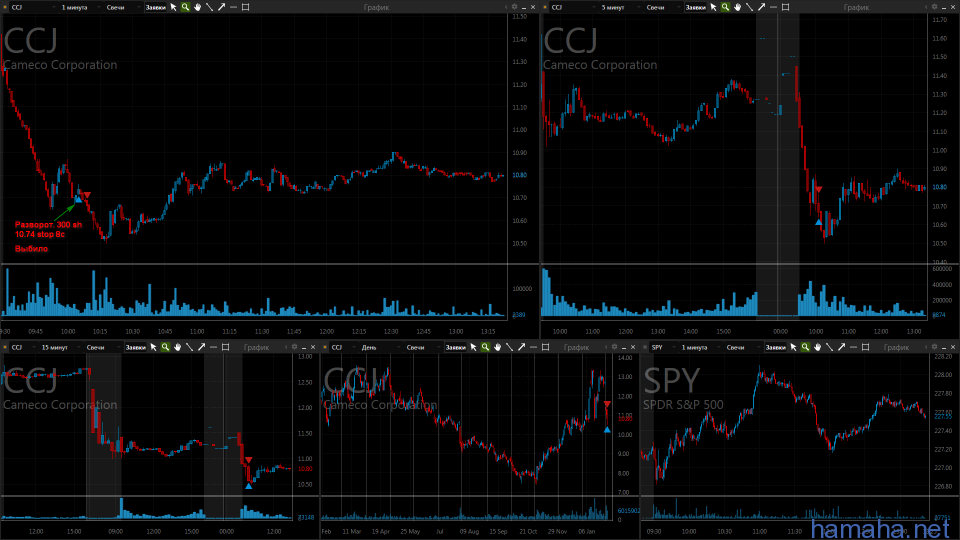This screenshot has width=960, height=540.
Task: Pick trend line tool in SPY chart
Action: coord(830,347)
